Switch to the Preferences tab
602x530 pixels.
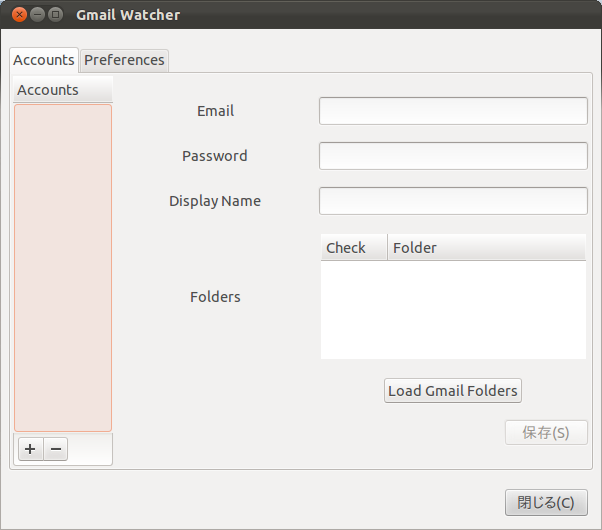(124, 60)
